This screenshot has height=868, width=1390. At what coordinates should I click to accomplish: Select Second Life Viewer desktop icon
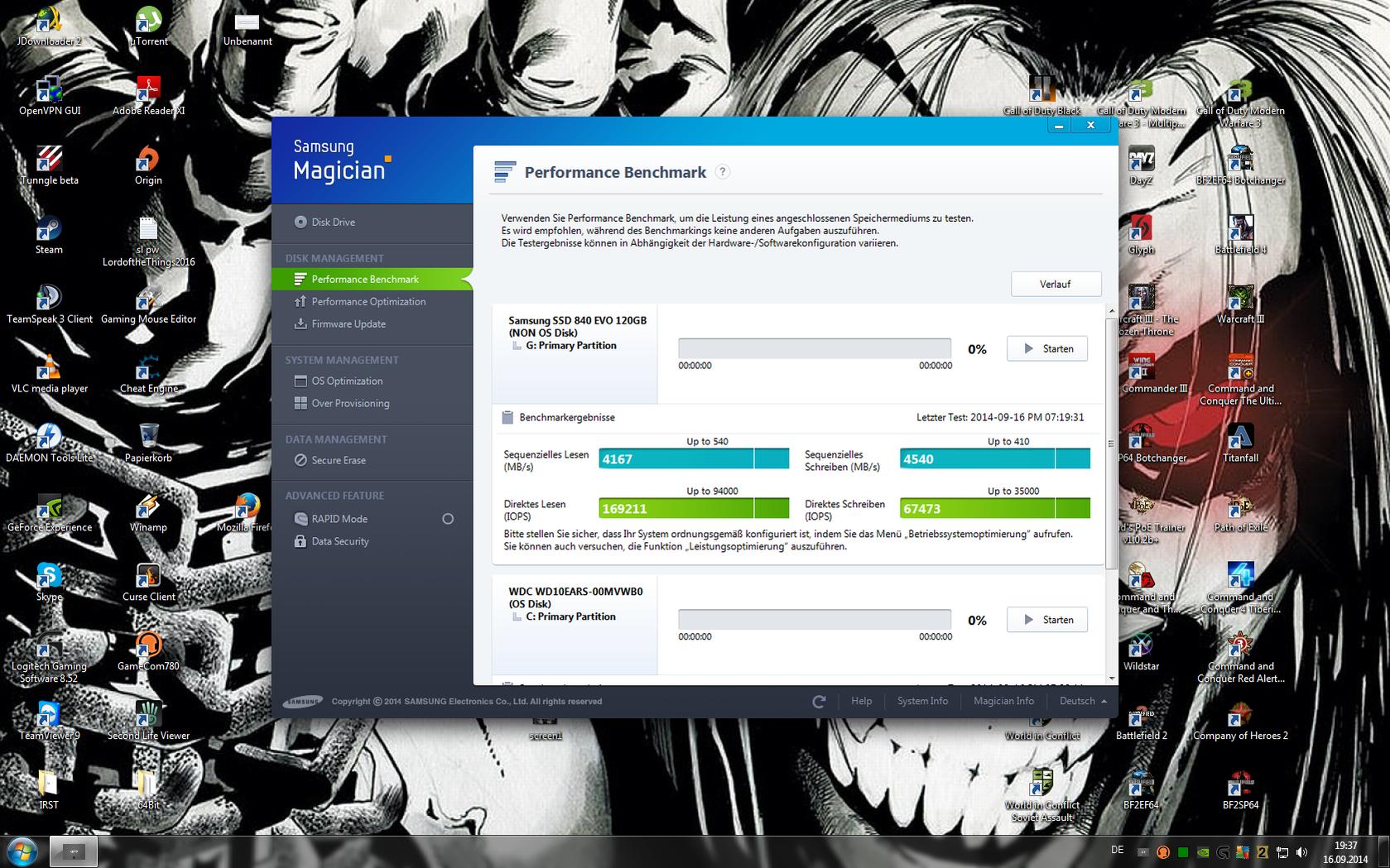click(148, 722)
